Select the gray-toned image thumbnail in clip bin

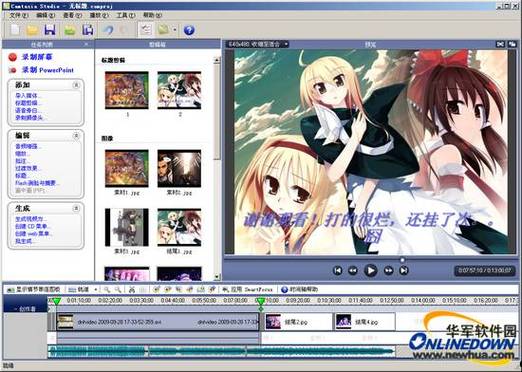tap(127, 227)
